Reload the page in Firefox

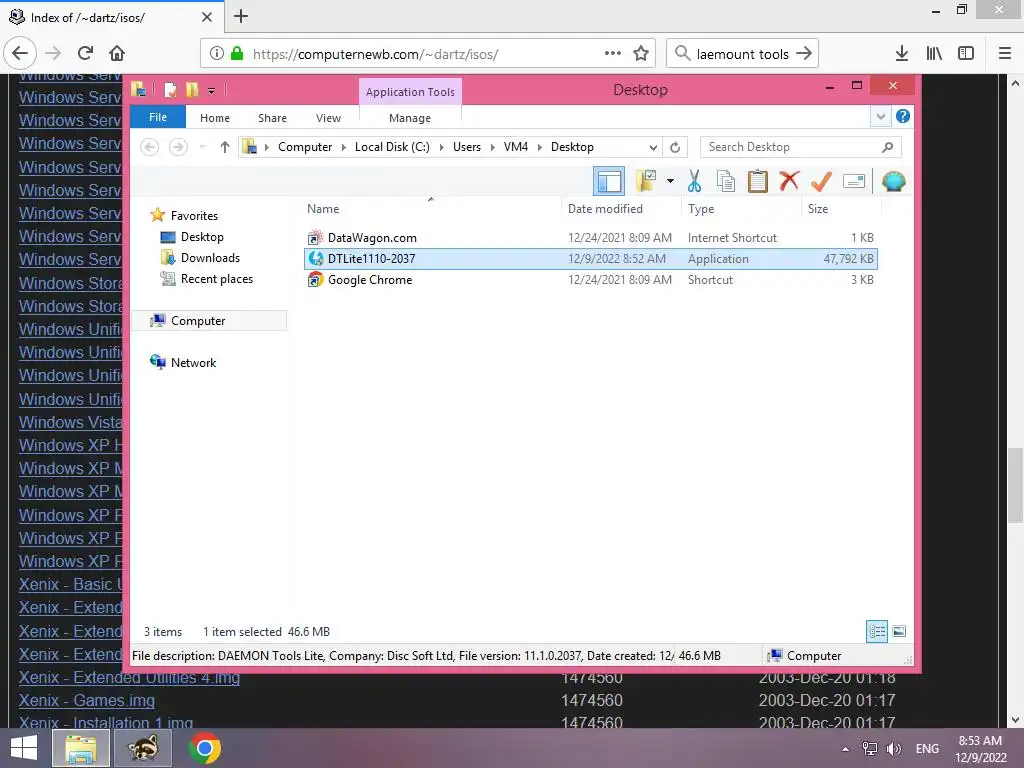point(86,53)
